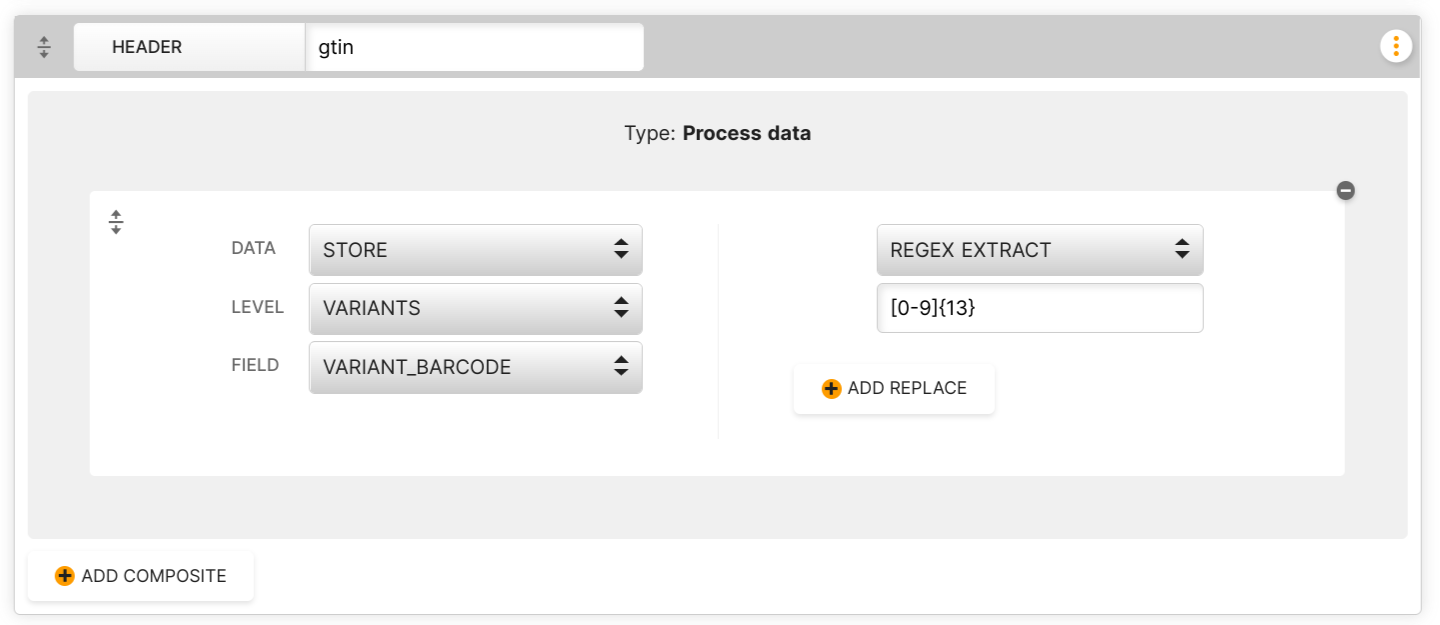Grab the reorder handle beside HEADER

pos(44,47)
